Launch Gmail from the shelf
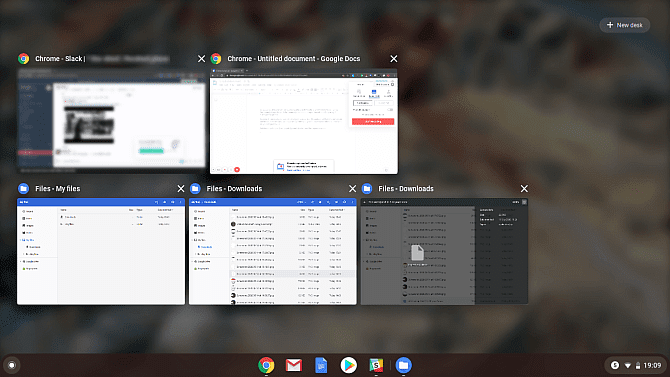Viewport: 670px width, 377px height. (x=294, y=365)
